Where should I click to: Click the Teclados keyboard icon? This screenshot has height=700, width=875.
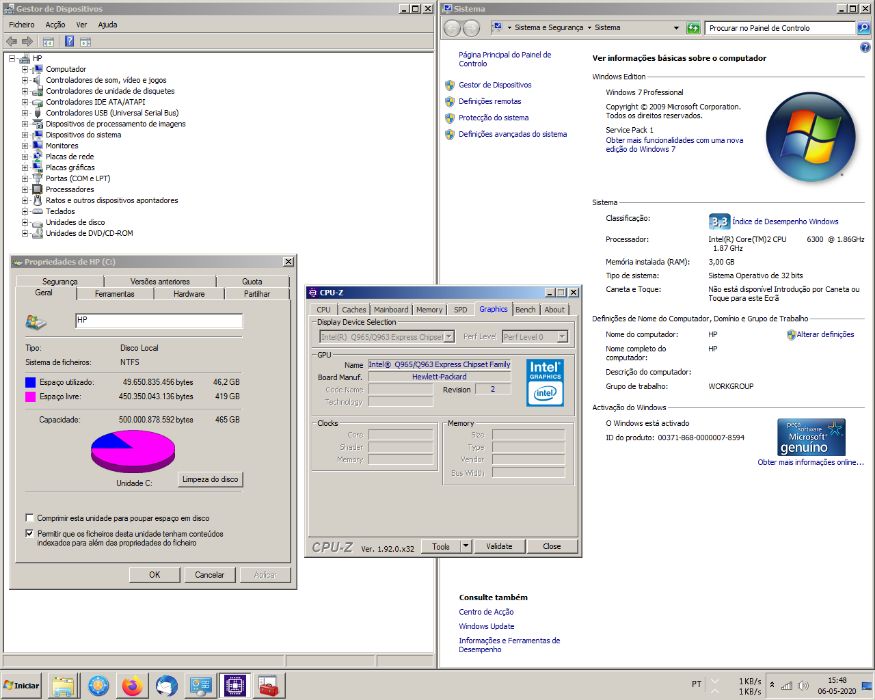point(37,211)
